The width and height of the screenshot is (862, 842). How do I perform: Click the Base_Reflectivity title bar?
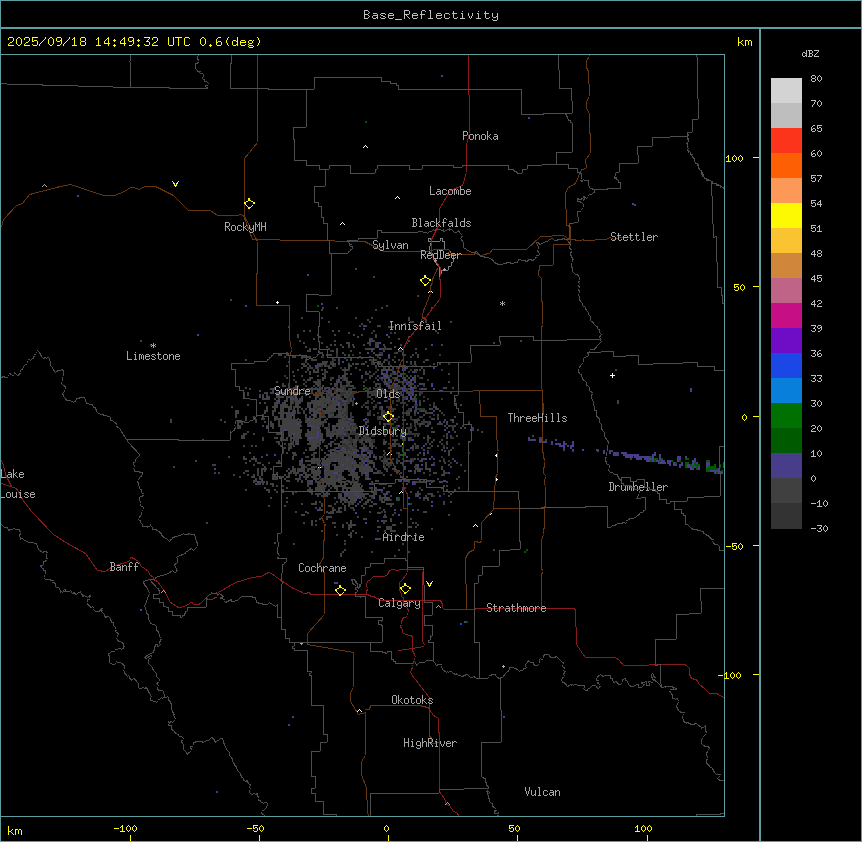point(430,15)
